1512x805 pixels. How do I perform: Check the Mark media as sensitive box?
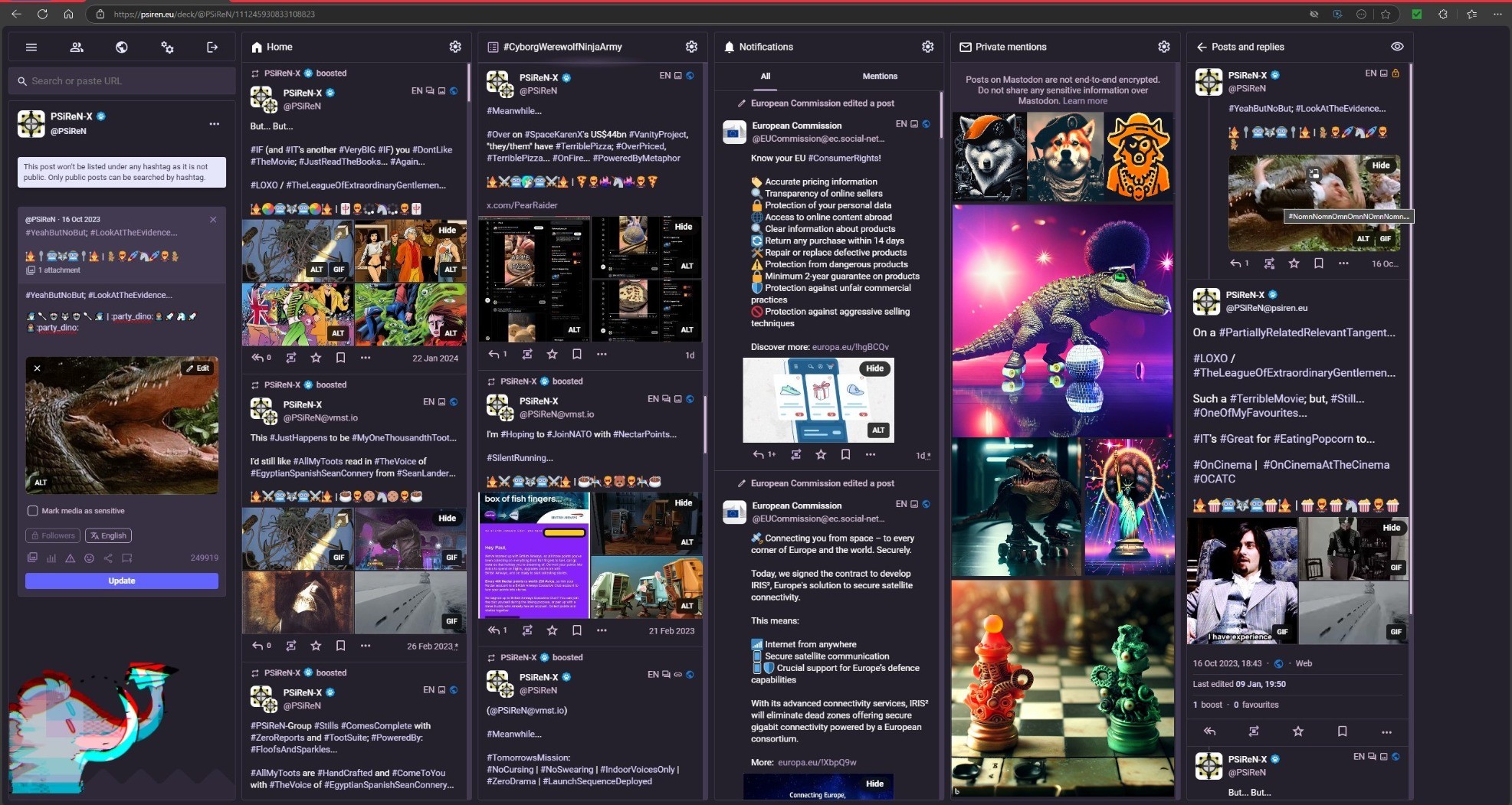pos(32,511)
